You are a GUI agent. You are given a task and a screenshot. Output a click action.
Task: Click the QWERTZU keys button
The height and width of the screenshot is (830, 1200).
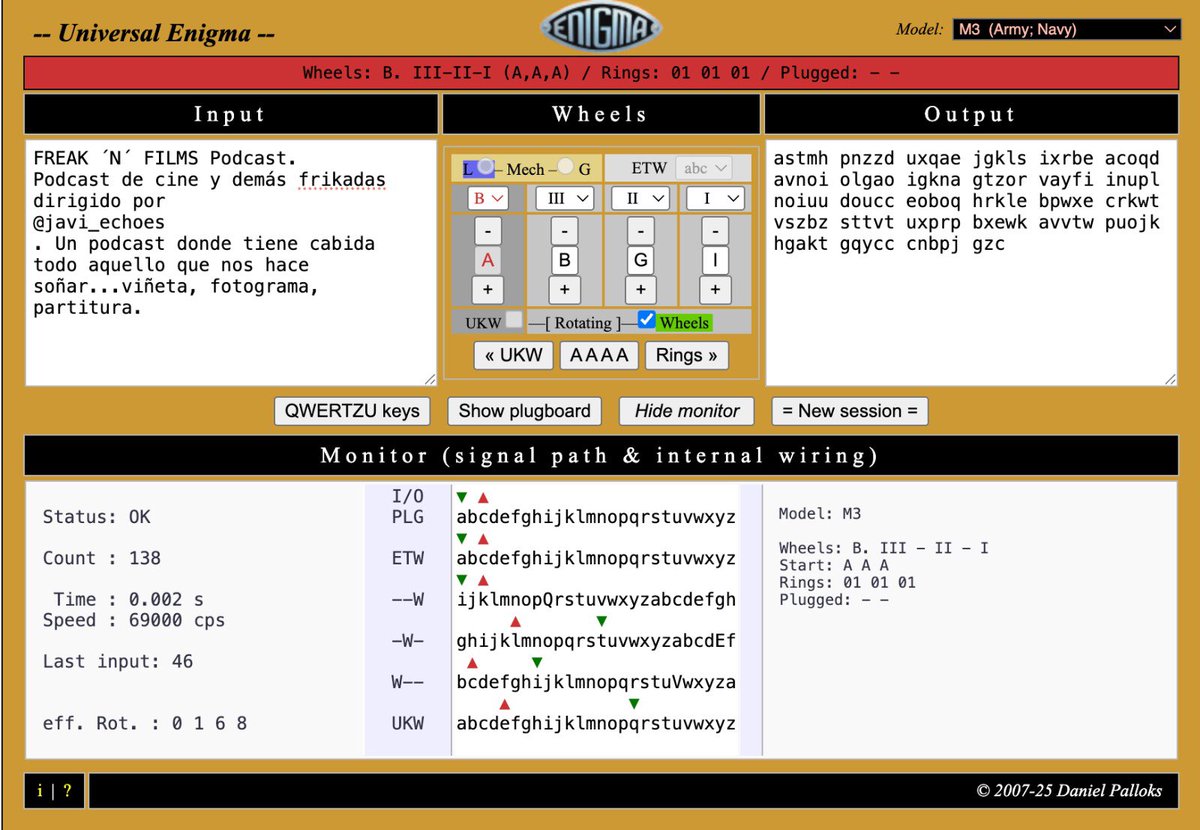(352, 411)
